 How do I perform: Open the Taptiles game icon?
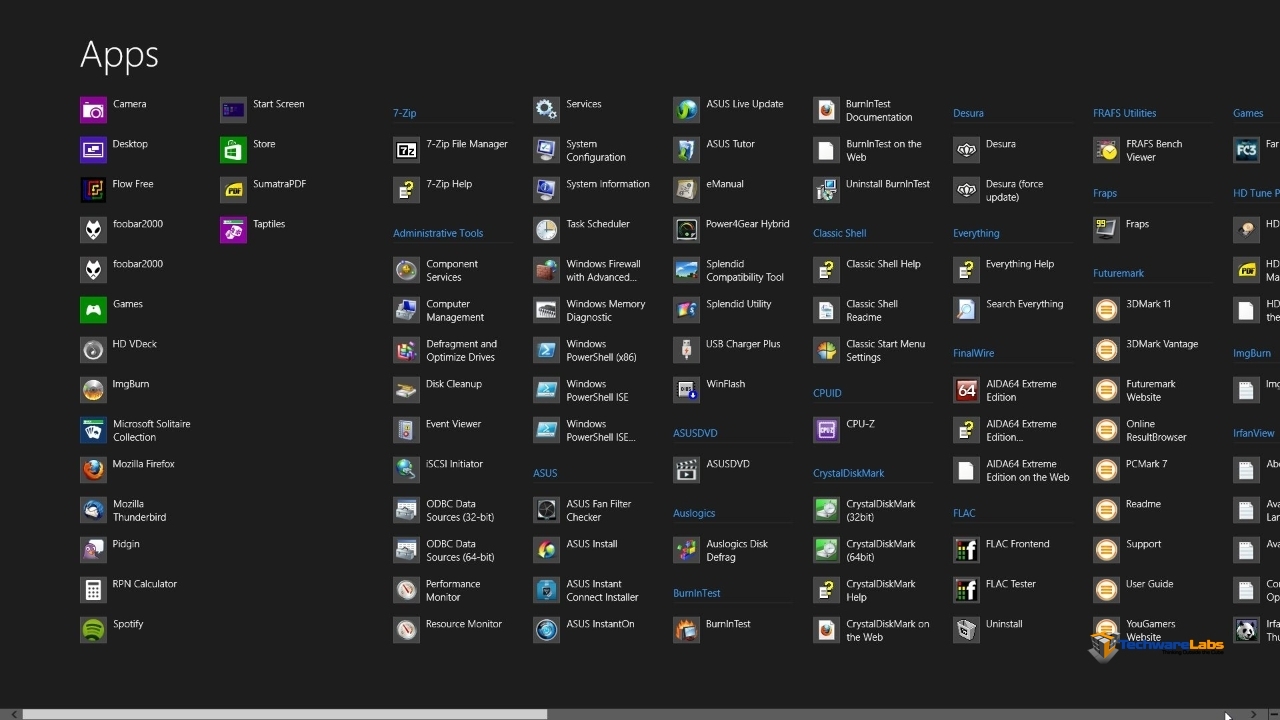[233, 230]
